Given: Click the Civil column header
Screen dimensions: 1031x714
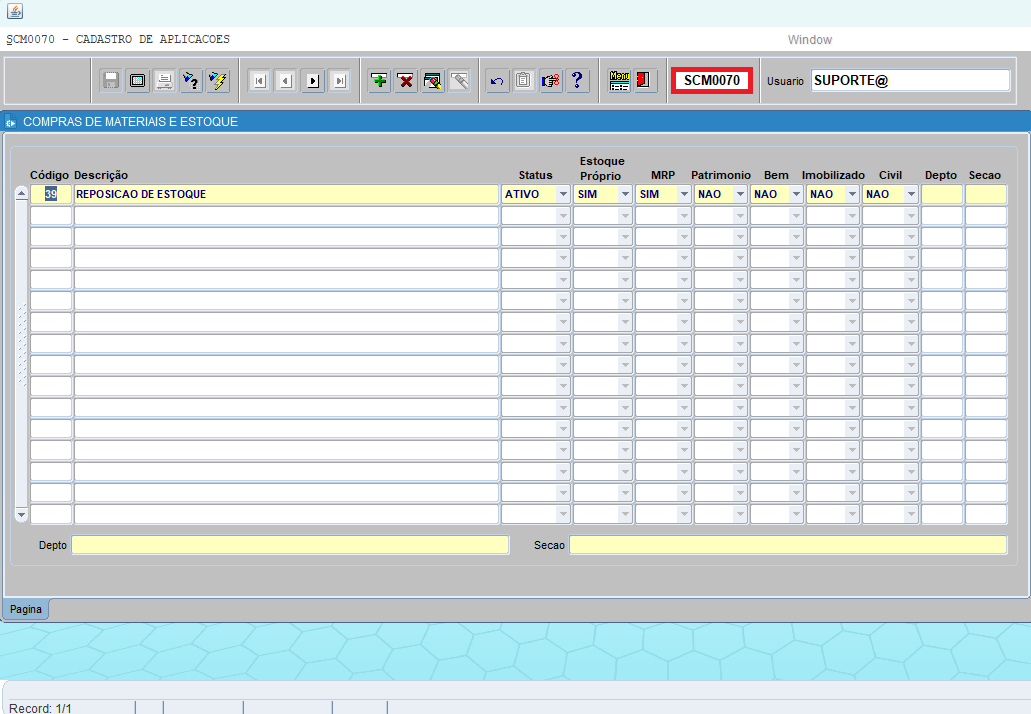Looking at the screenshot, I should point(890,176).
